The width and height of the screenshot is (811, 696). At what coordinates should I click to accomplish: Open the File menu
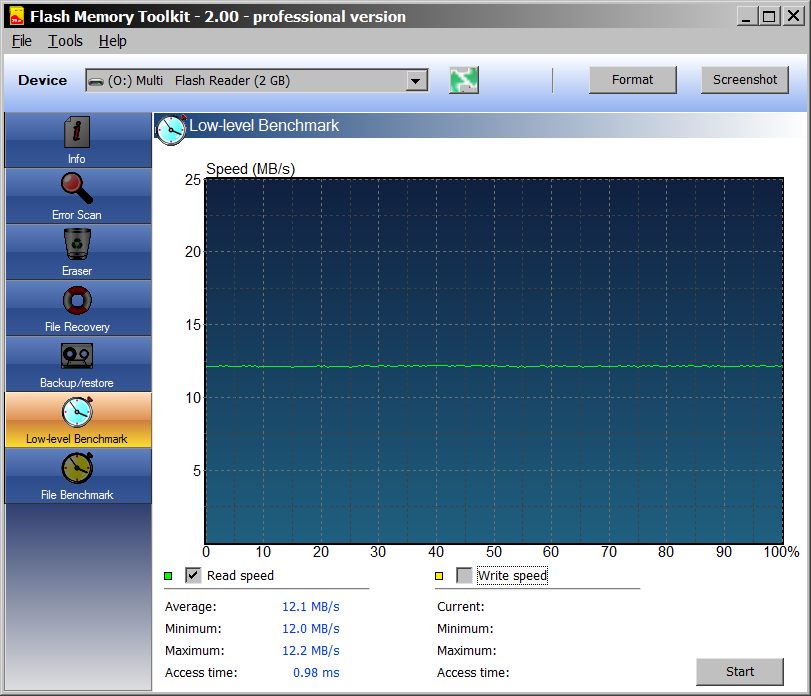(x=22, y=41)
